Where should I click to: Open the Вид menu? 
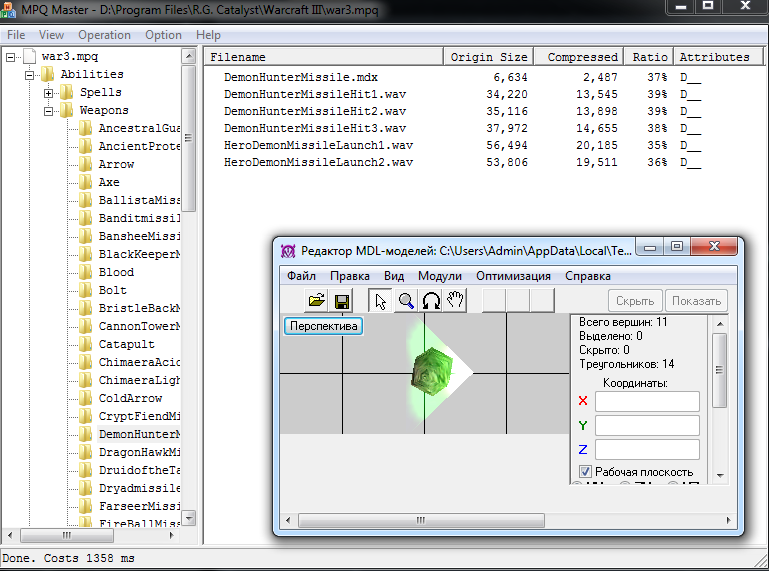pos(394,276)
